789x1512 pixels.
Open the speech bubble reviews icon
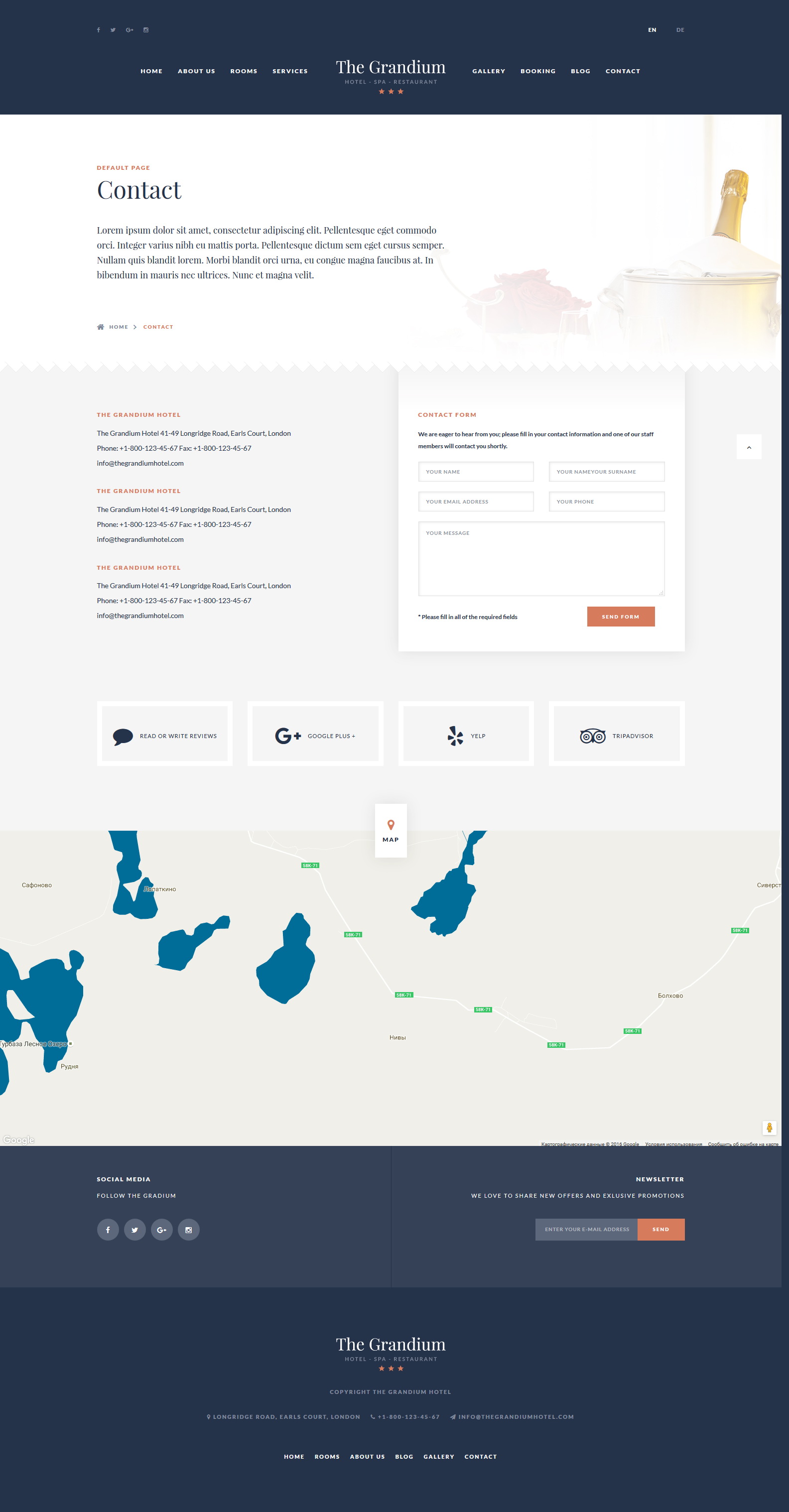[x=123, y=737]
